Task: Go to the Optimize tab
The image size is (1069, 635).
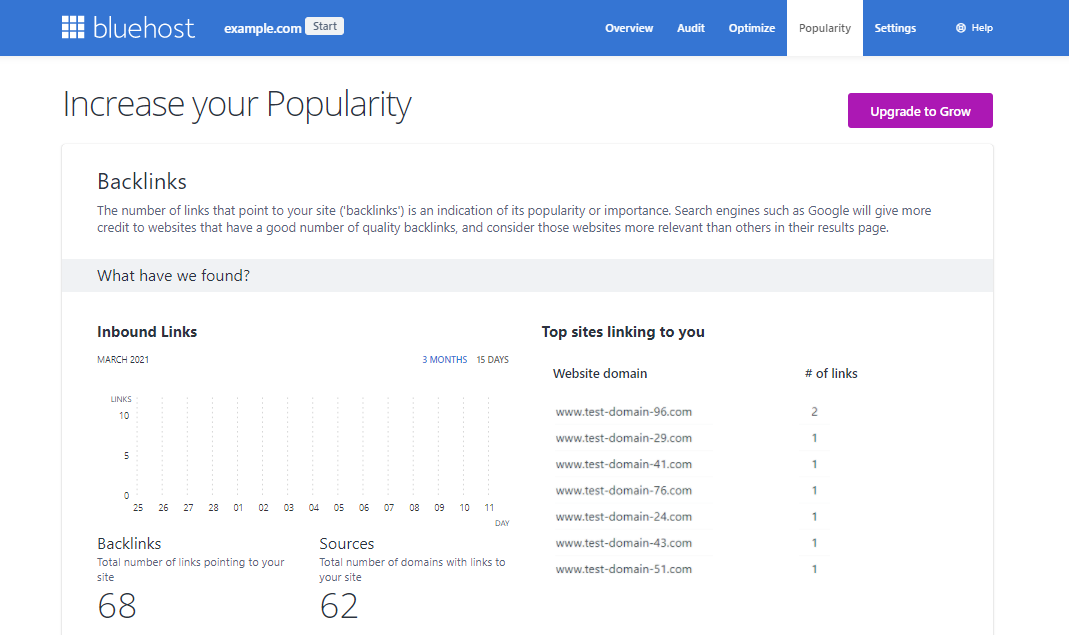Action: [x=751, y=28]
